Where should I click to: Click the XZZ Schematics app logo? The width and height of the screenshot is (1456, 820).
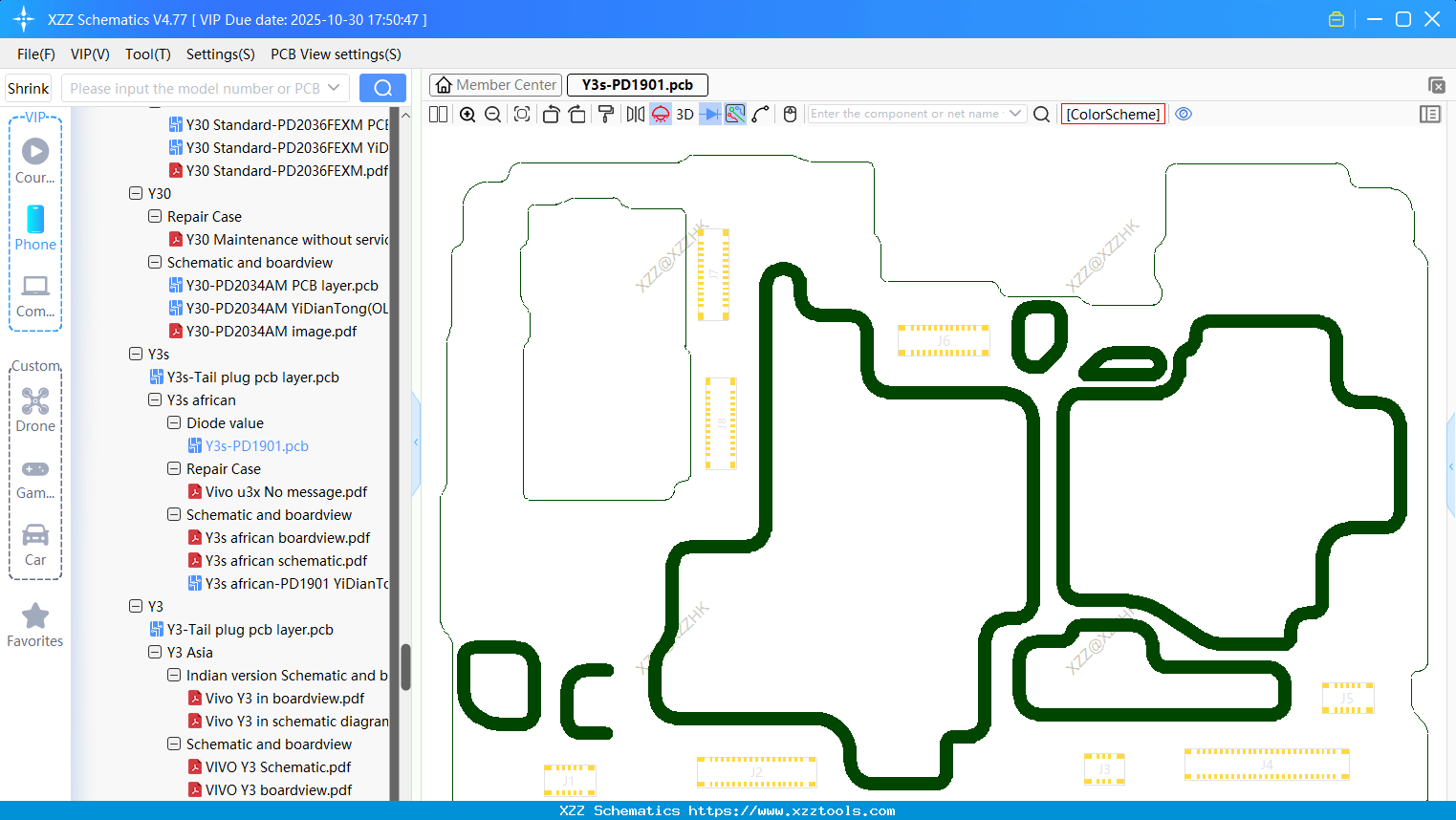pos(24,19)
